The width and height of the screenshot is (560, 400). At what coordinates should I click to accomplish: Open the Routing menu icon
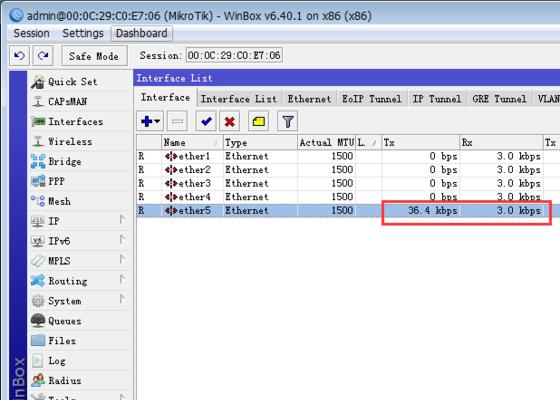point(38,281)
